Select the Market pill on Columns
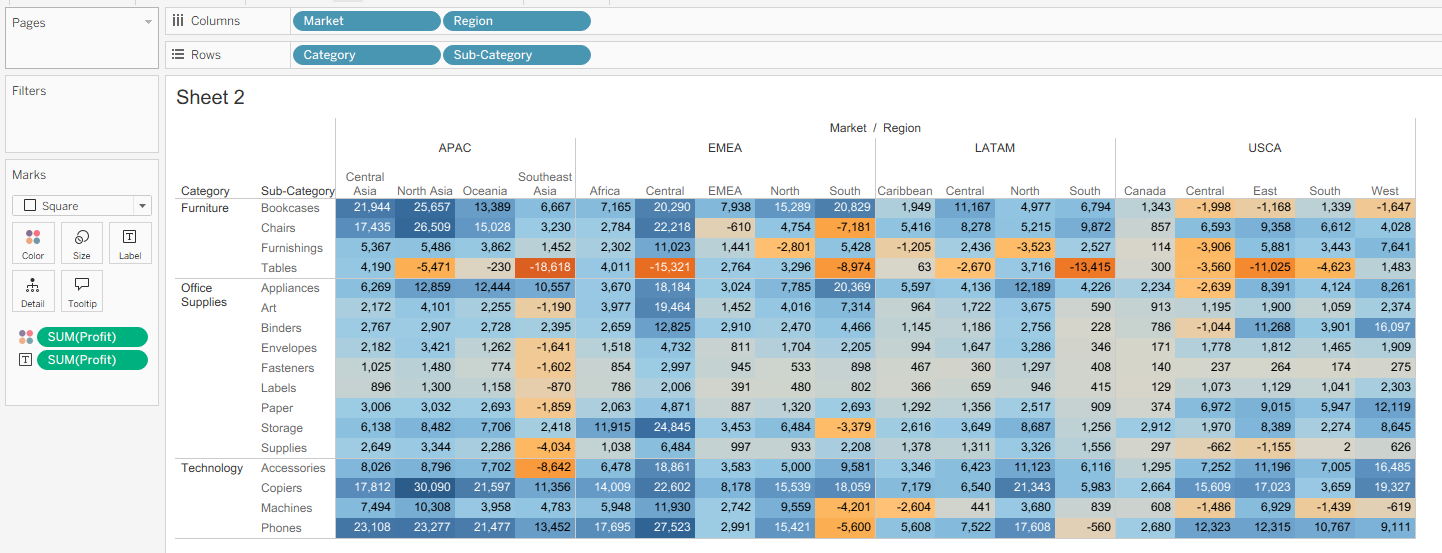This screenshot has width=1442, height=553. 366,21
